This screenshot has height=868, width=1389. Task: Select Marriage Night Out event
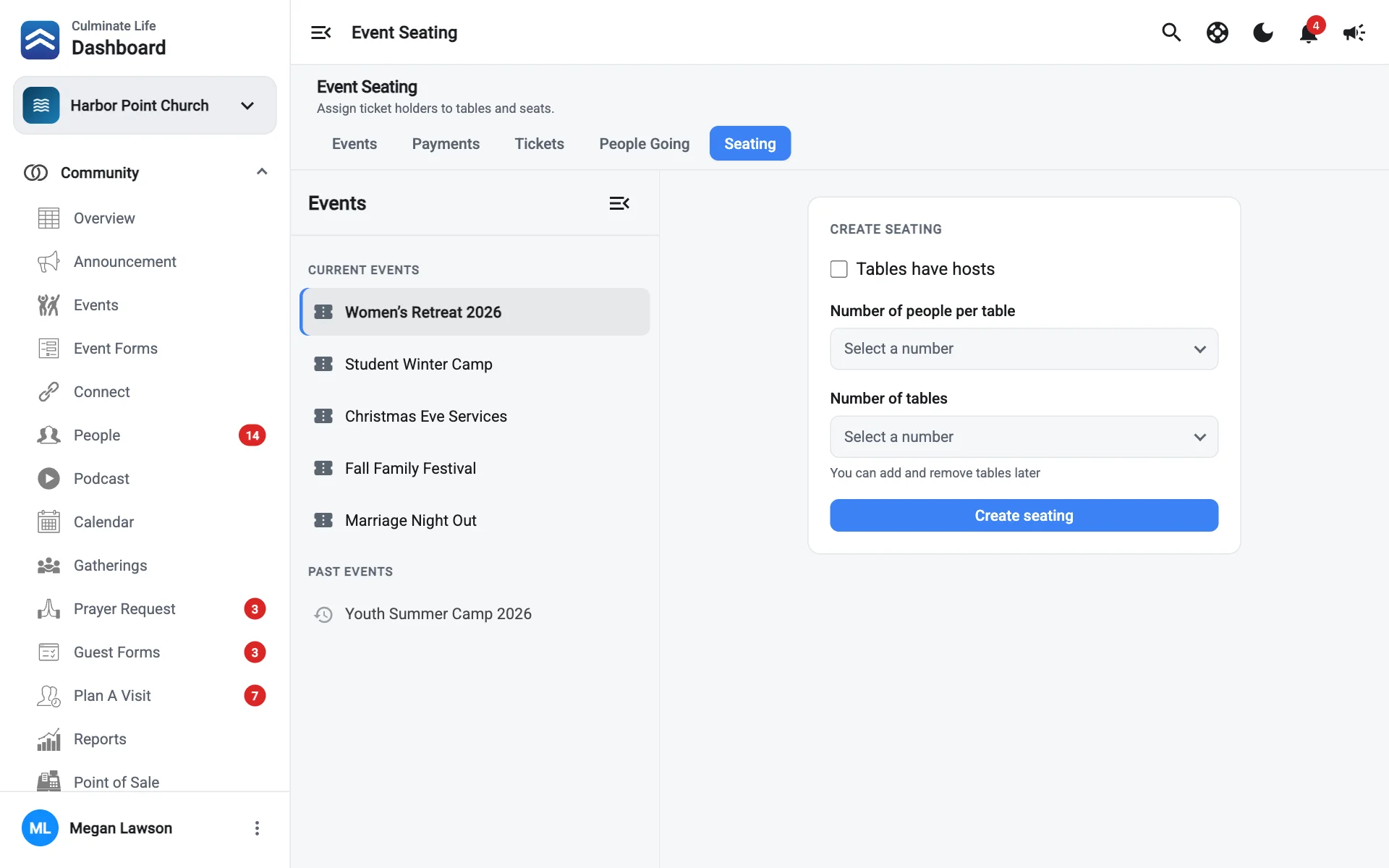(x=475, y=521)
